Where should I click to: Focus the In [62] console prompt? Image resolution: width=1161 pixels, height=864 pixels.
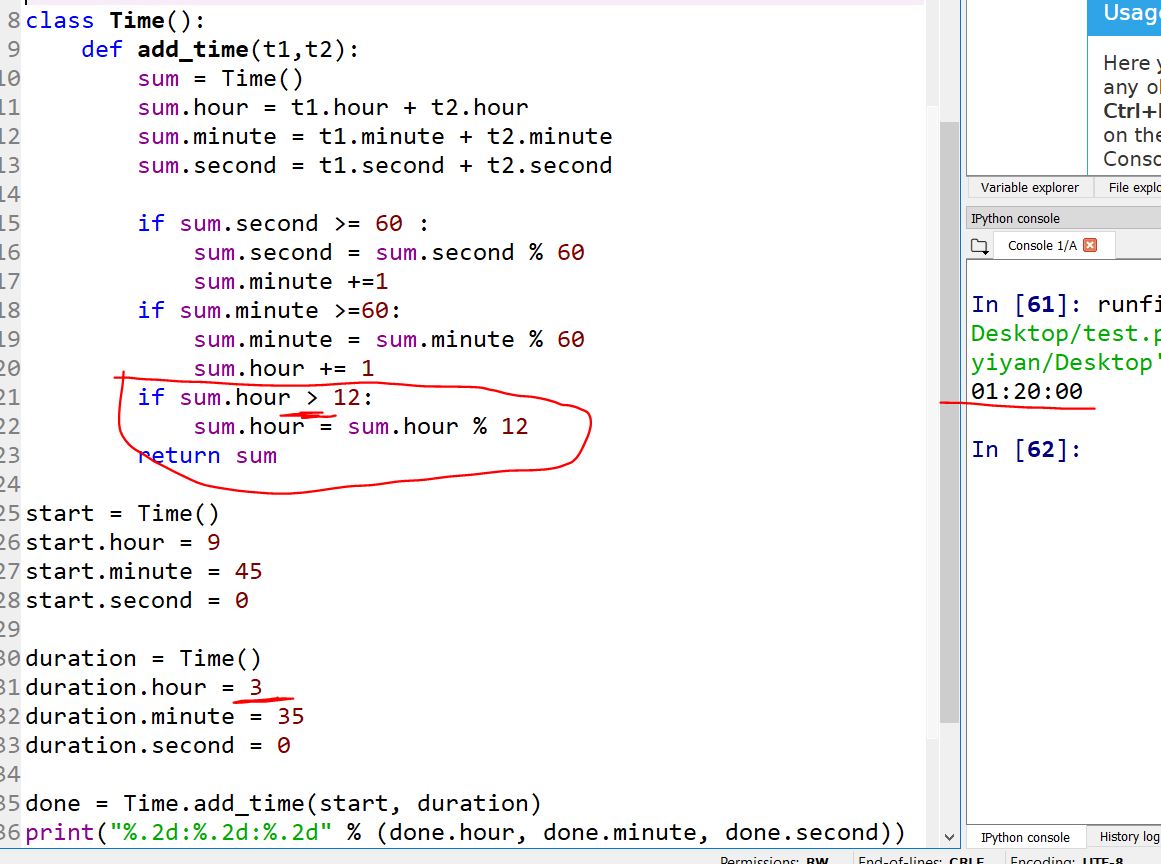click(1100, 450)
